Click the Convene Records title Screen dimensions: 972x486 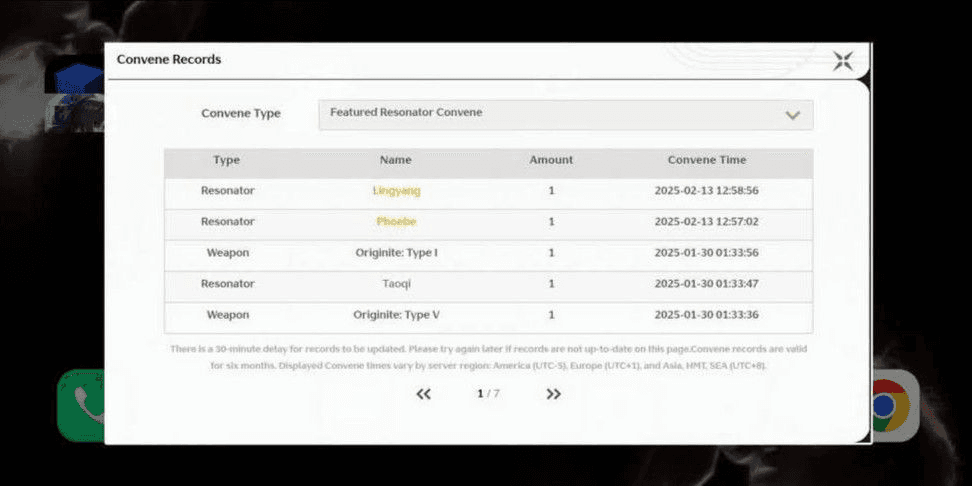(169, 60)
